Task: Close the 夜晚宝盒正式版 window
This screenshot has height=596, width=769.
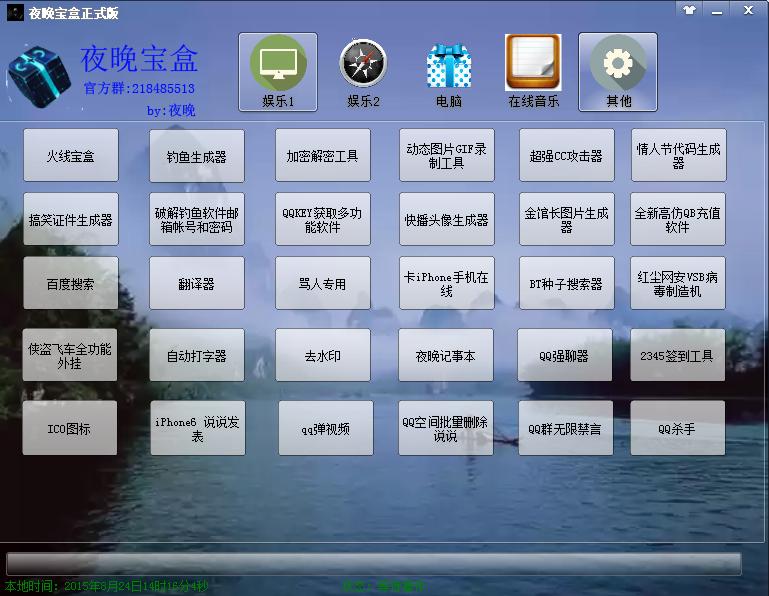Action: coord(748,10)
